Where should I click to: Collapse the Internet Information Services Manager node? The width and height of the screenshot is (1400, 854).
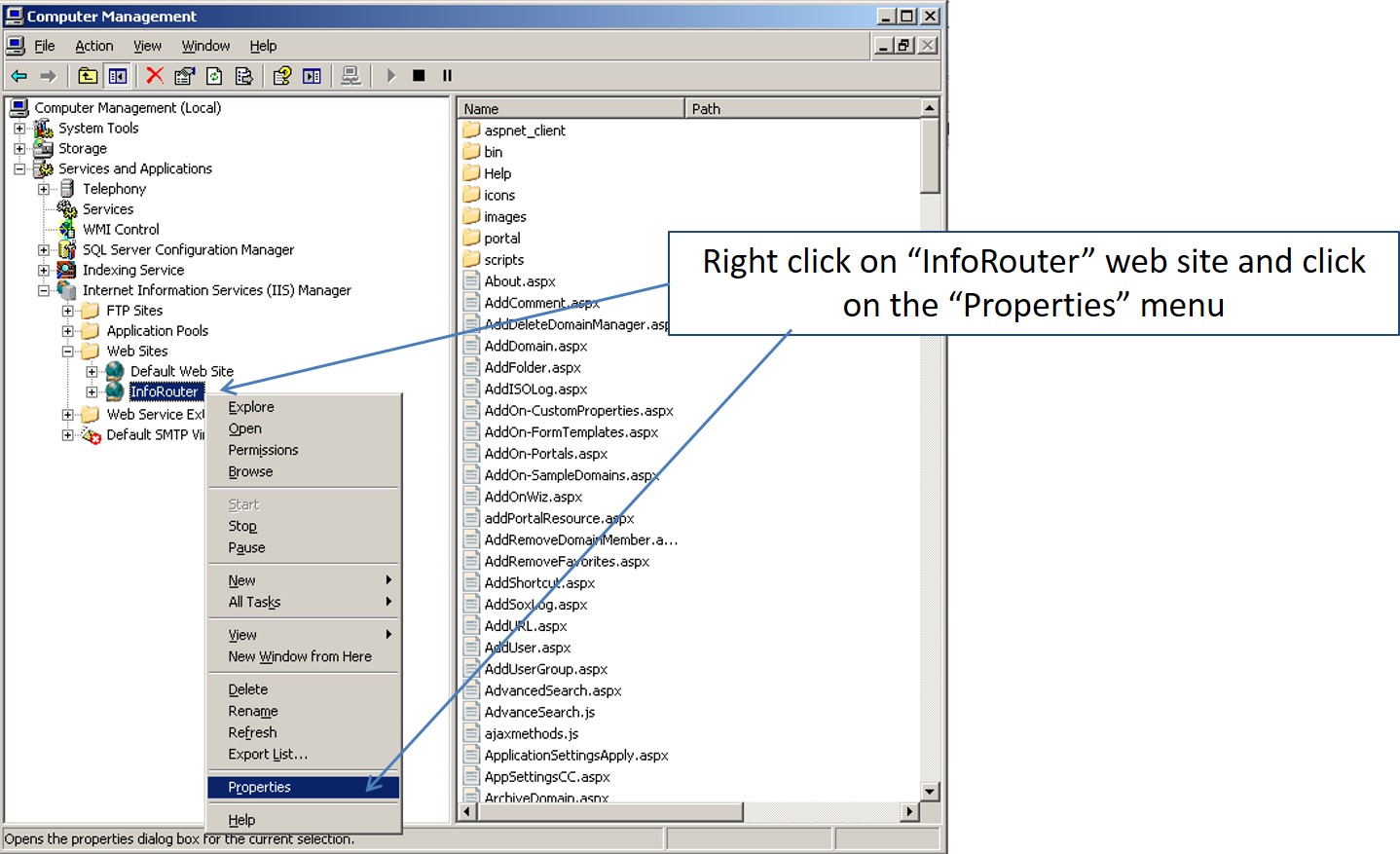click(x=44, y=290)
